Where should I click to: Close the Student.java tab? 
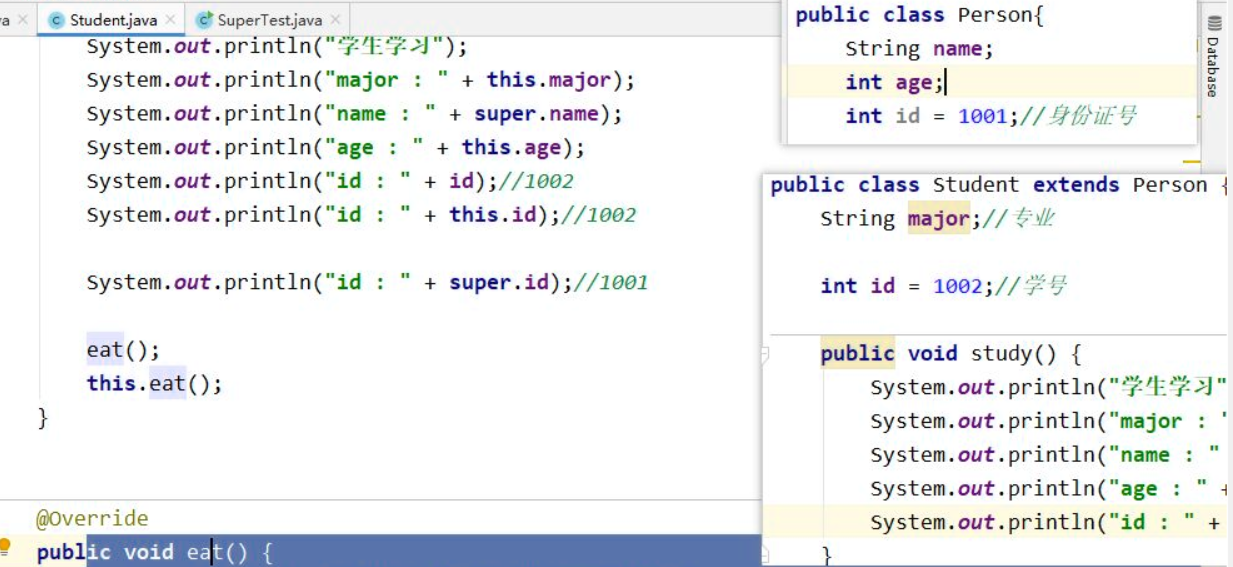(170, 20)
